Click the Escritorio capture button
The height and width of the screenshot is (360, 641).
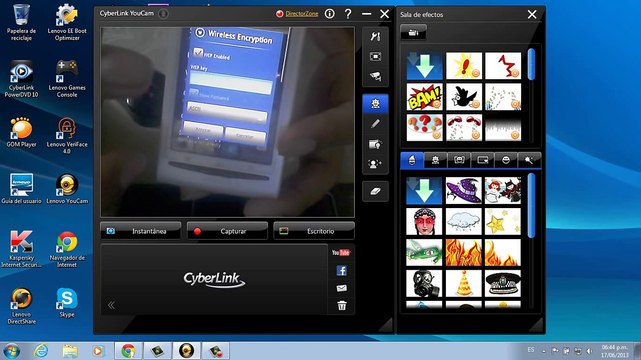(x=314, y=231)
